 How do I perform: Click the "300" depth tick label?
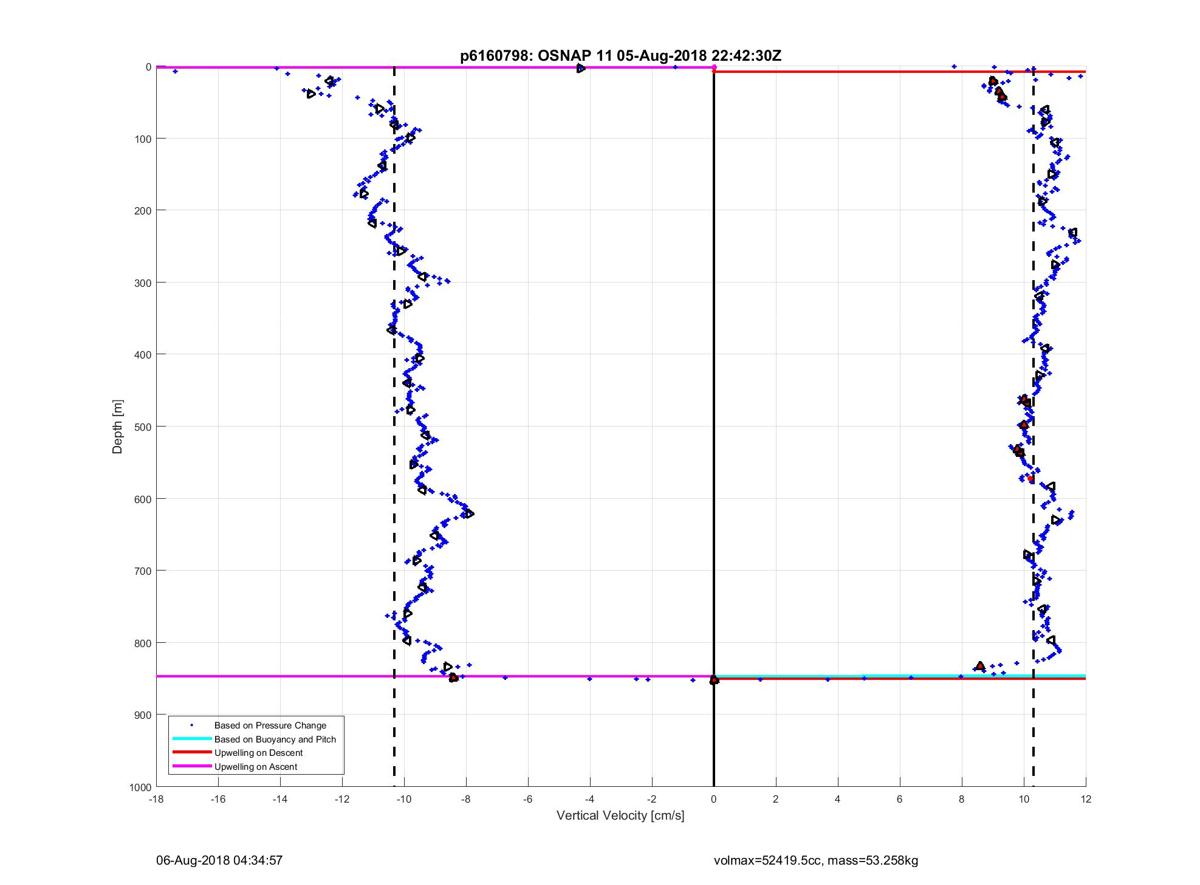142,283
